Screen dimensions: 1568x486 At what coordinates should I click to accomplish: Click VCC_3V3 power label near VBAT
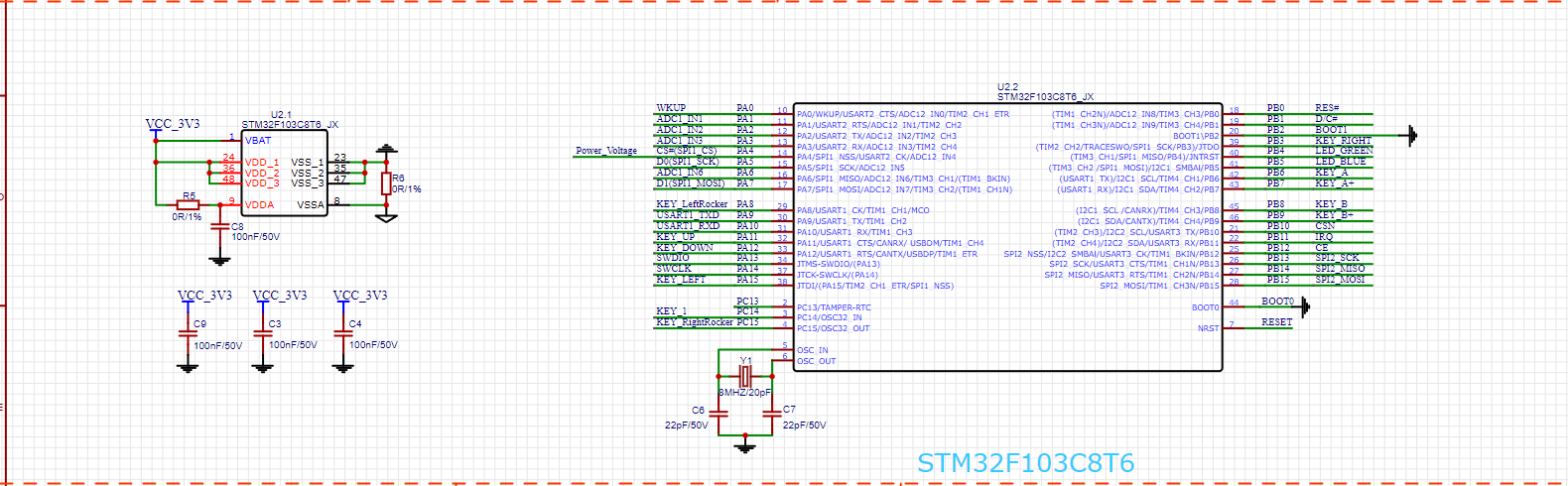pos(173,124)
